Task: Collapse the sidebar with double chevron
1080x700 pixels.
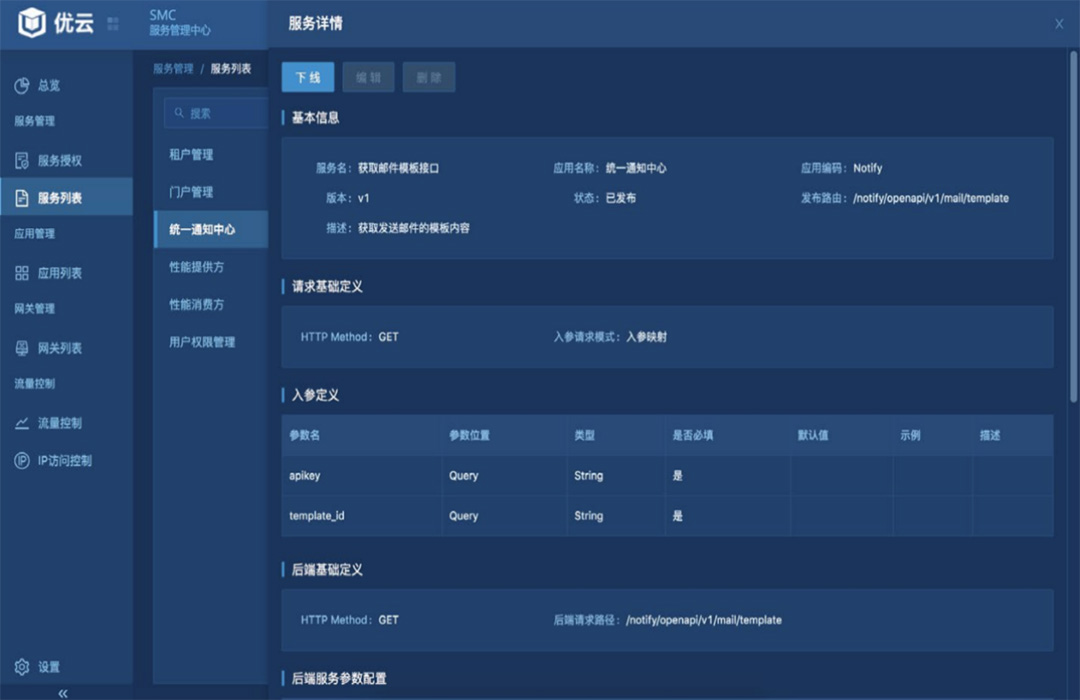Action: tap(63, 693)
